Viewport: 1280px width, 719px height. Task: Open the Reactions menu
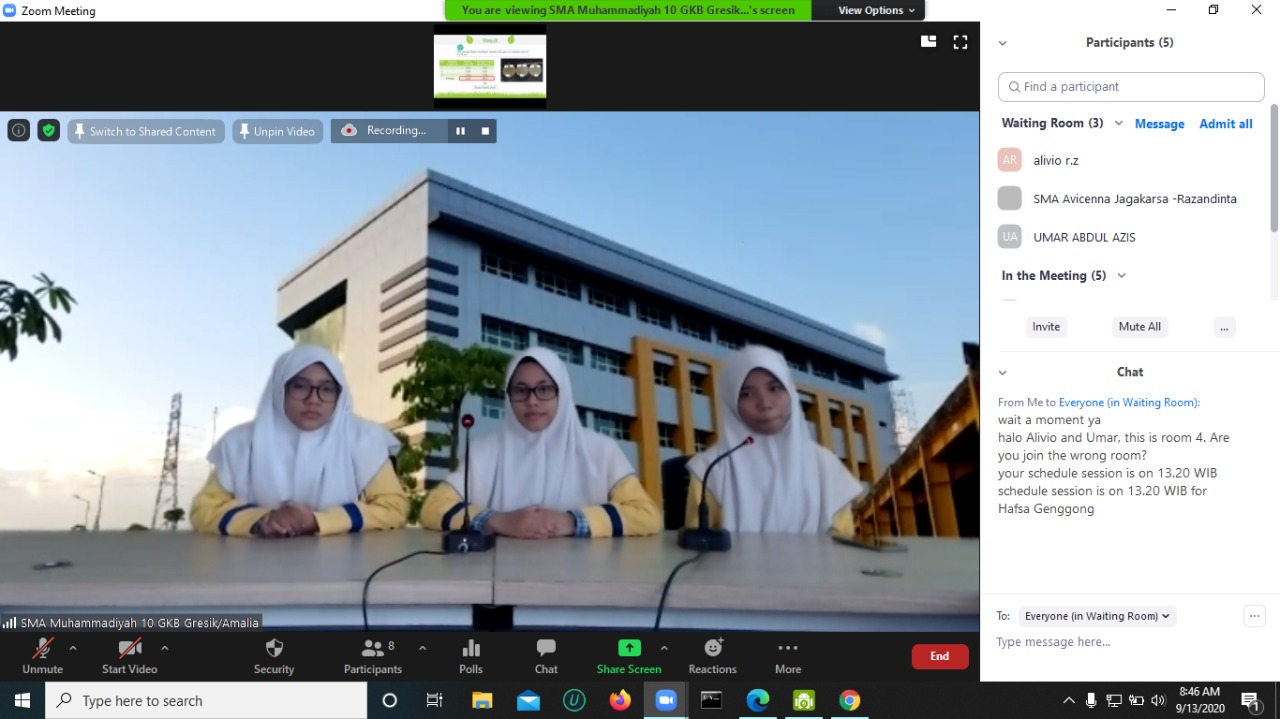712,655
